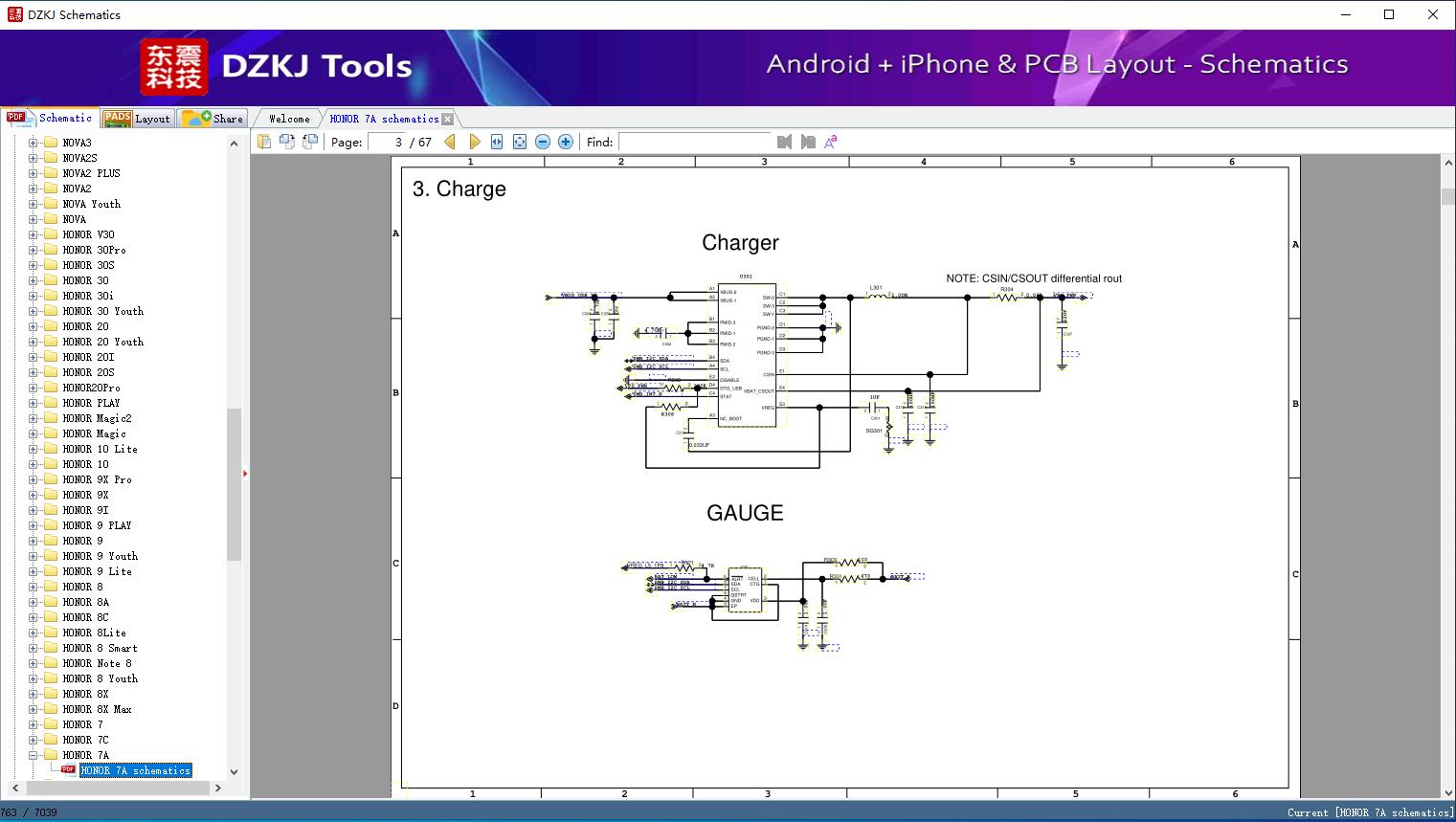
Task: Click the folder icon next to HONOR V30
Action: [51, 234]
